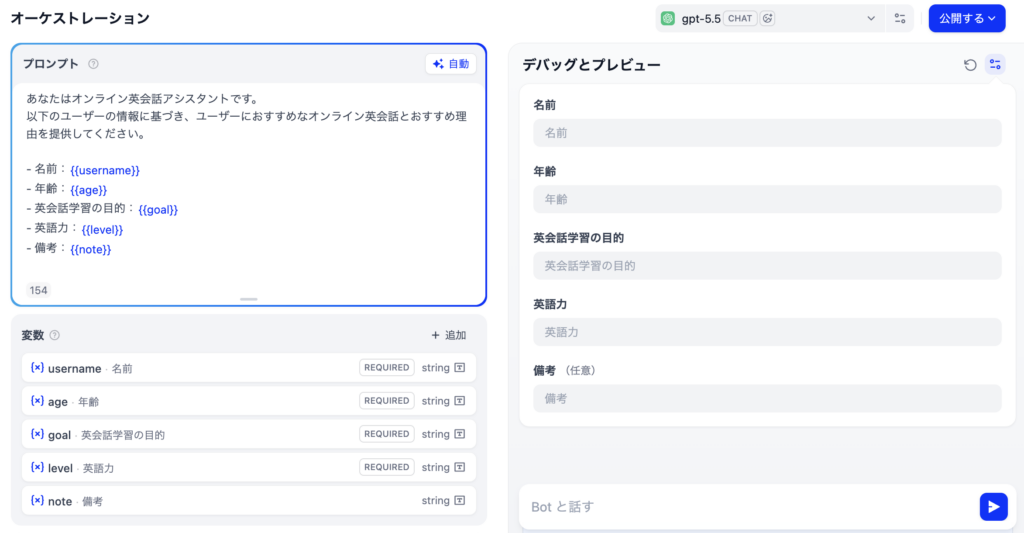1024x533 pixels.
Task: Click the 追加 add variable button
Action: [x=449, y=335]
